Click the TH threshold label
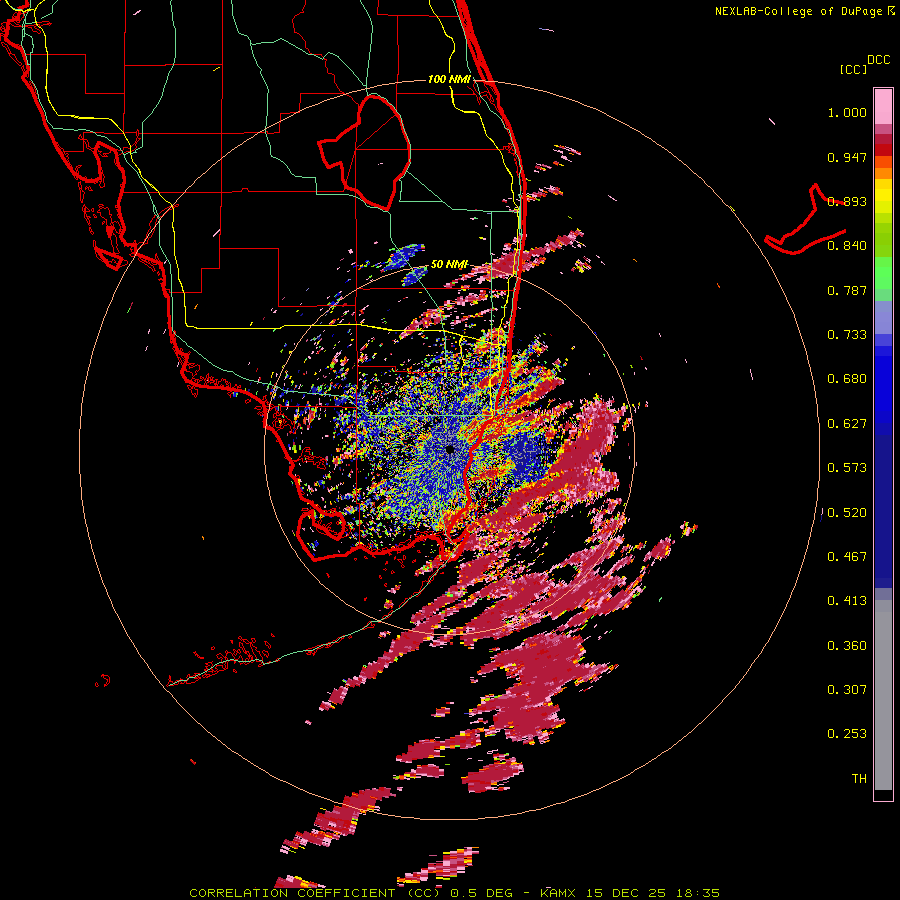Viewport: 900px width, 900px height. [859, 779]
